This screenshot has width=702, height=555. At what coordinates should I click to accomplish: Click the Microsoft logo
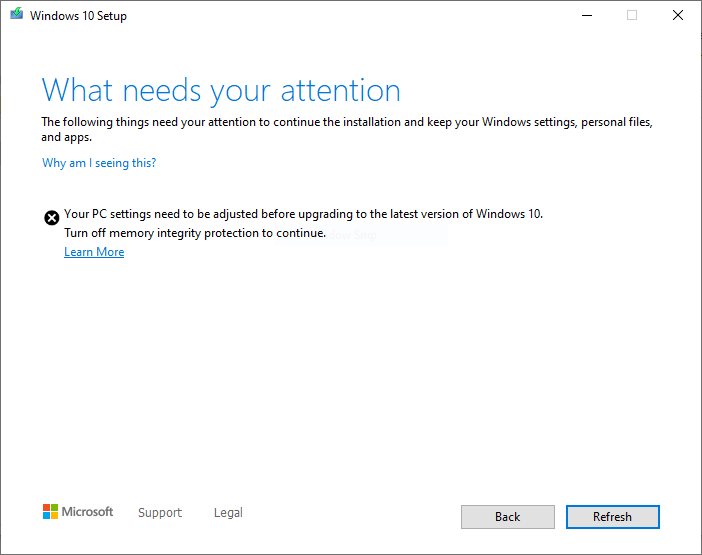point(78,512)
